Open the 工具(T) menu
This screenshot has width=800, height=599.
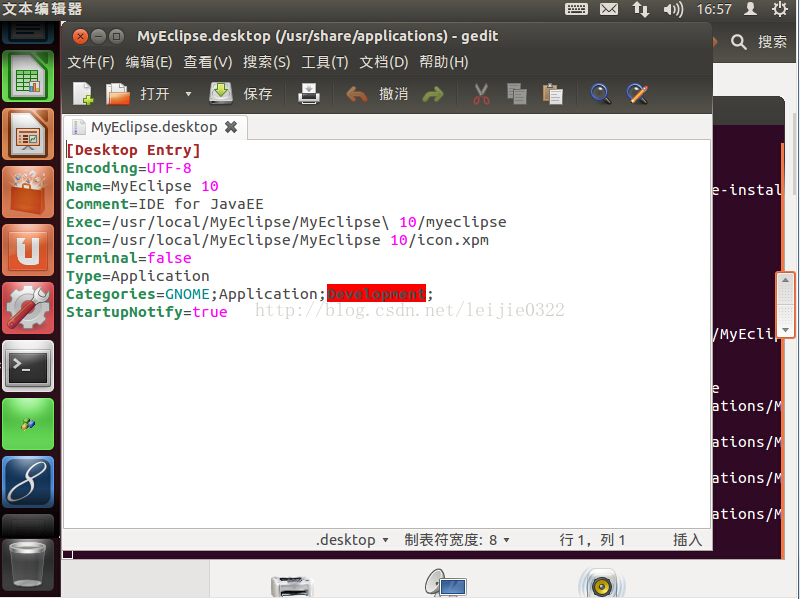(324, 62)
